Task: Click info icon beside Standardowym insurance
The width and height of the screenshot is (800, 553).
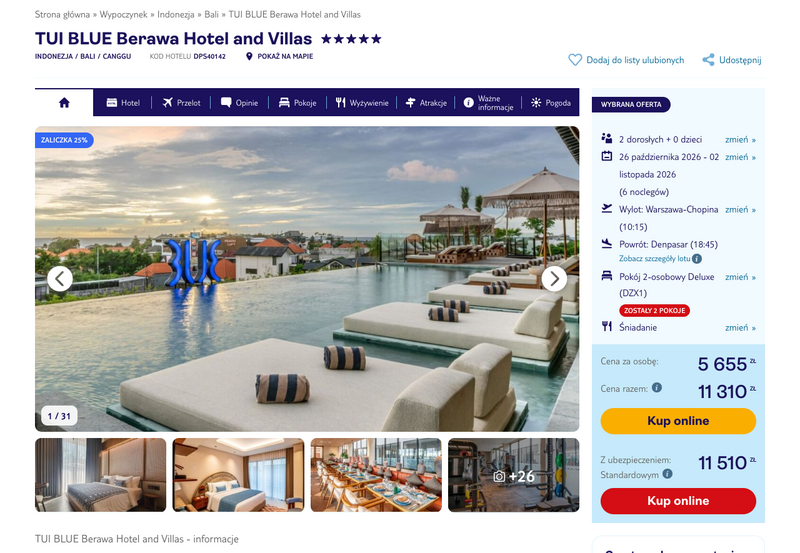Action: pos(667,474)
